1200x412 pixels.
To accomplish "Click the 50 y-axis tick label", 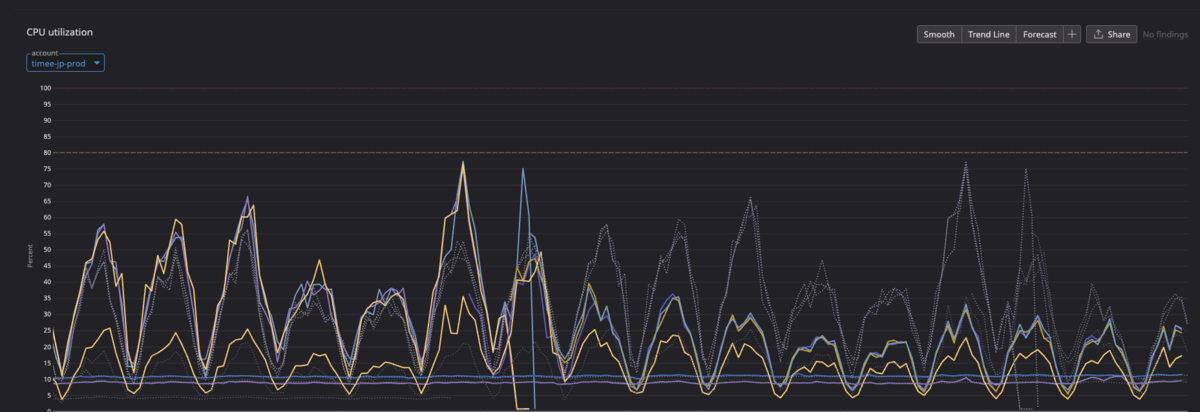I will [x=46, y=250].
